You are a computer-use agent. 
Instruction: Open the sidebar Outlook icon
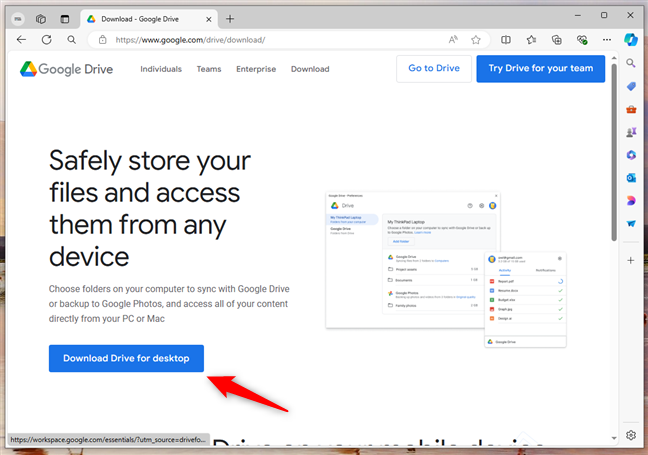click(x=631, y=178)
